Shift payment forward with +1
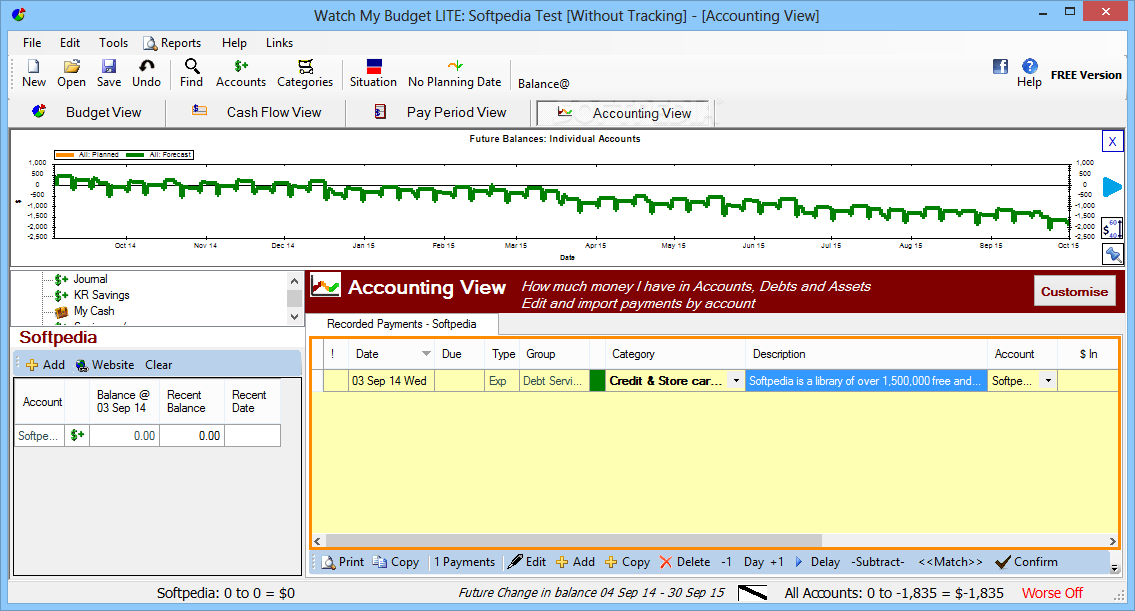This screenshot has width=1135, height=611. [777, 562]
